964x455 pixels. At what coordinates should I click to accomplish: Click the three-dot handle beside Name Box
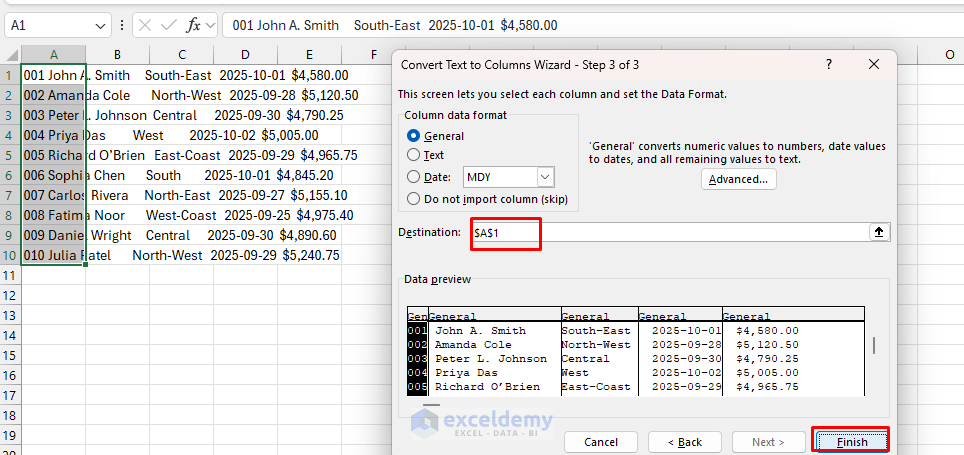122,25
